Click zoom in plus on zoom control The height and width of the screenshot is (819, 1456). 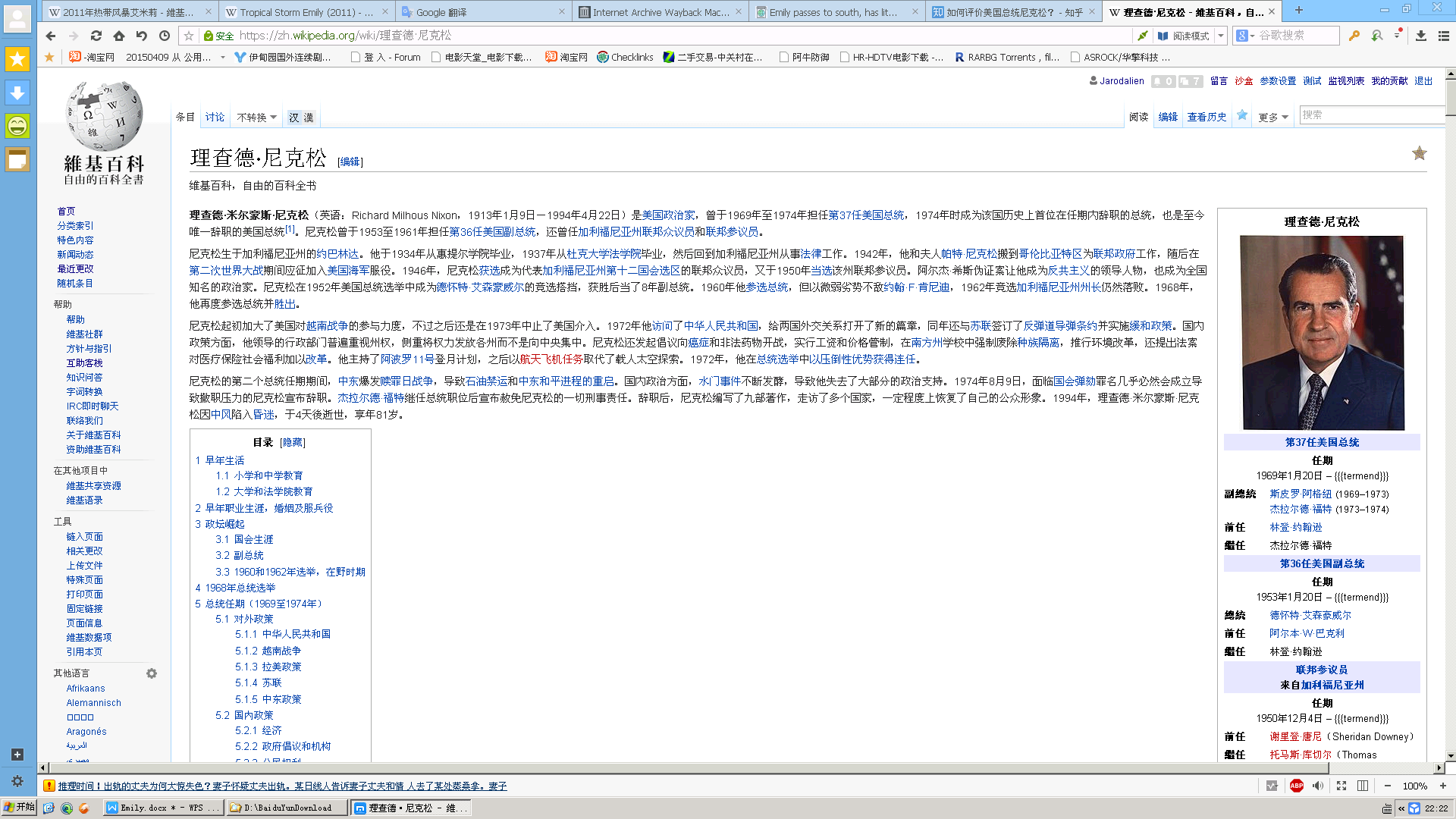(x=1442, y=786)
